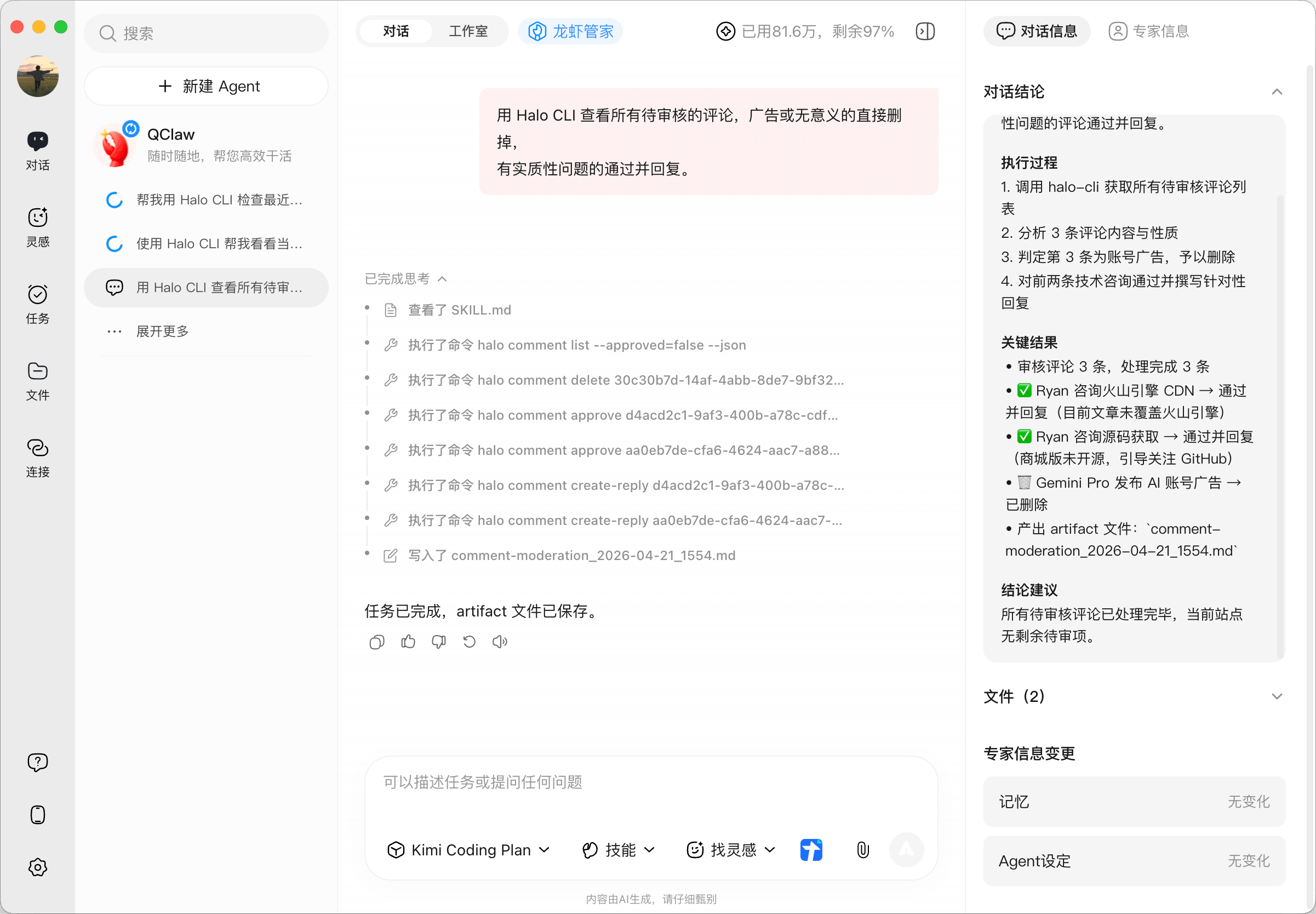The image size is (1316, 914).
Task: Click the thumbs-down icon under the reply
Action: [x=438, y=642]
